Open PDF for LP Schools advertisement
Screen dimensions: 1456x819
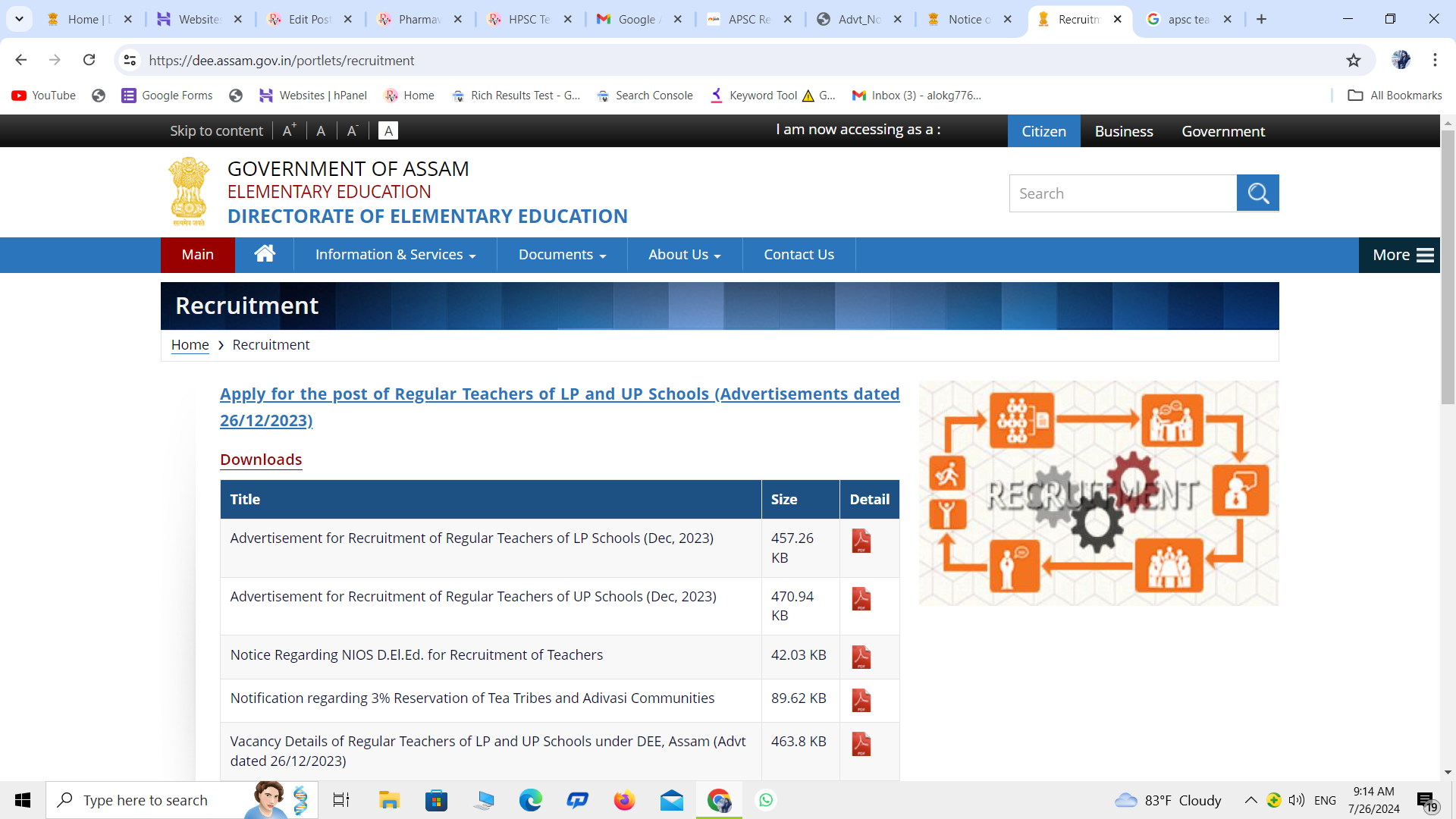(861, 541)
